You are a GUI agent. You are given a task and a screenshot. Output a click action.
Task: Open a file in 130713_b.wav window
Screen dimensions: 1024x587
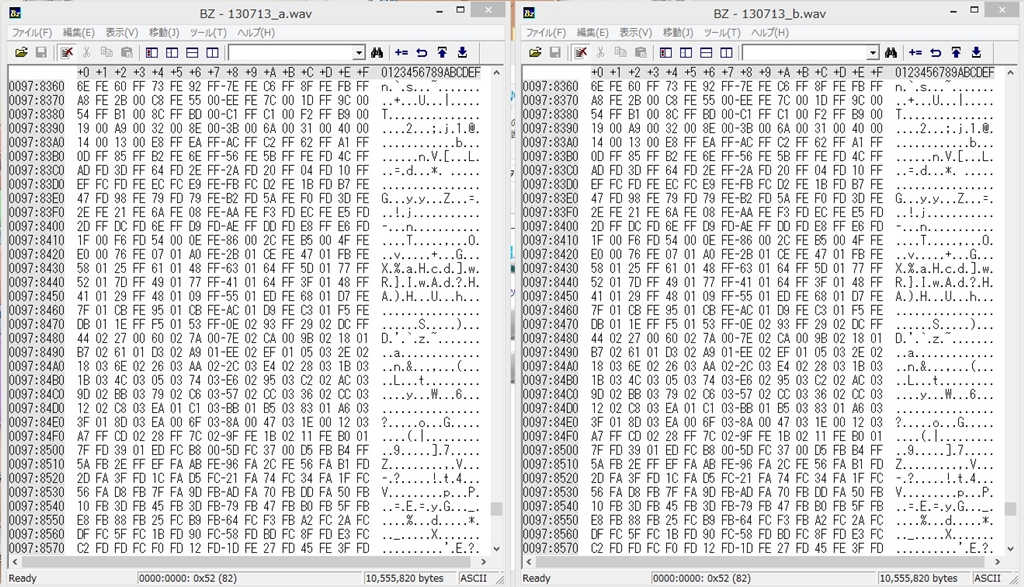point(535,52)
